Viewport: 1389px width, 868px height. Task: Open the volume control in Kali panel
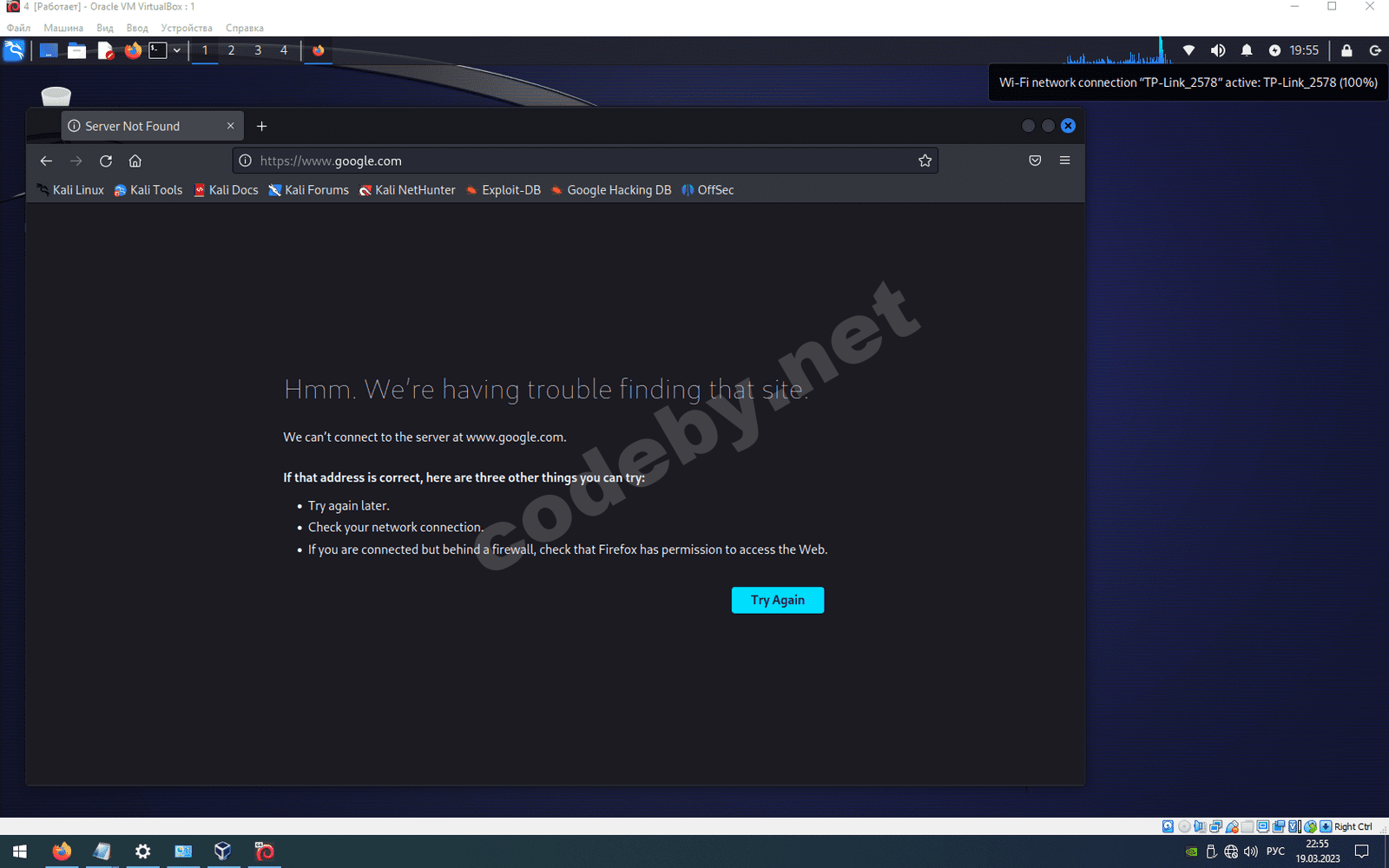[1218, 50]
